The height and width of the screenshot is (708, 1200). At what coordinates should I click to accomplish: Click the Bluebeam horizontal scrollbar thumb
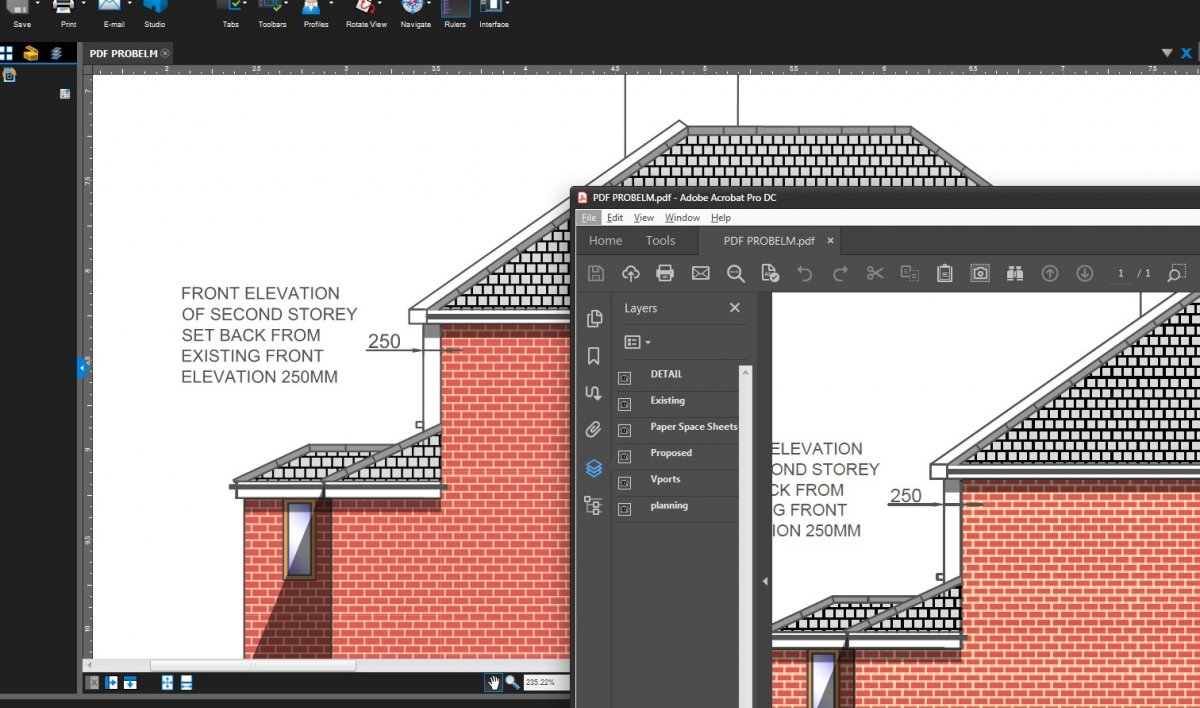click(x=253, y=665)
